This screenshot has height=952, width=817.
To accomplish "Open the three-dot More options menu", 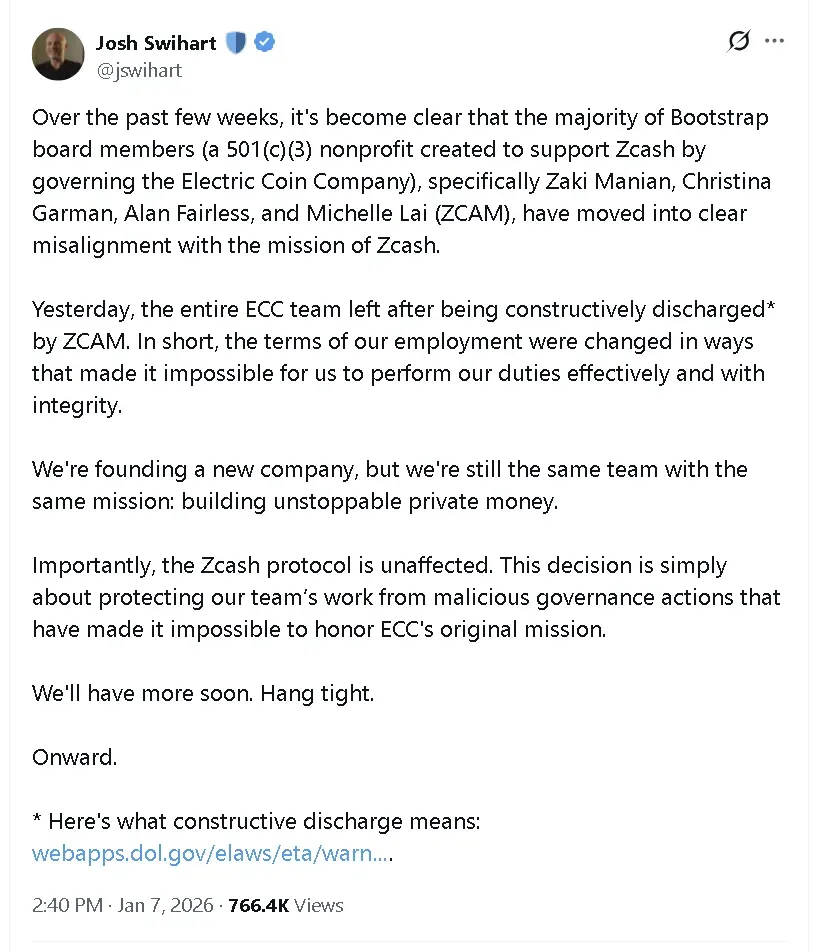I will click(775, 41).
